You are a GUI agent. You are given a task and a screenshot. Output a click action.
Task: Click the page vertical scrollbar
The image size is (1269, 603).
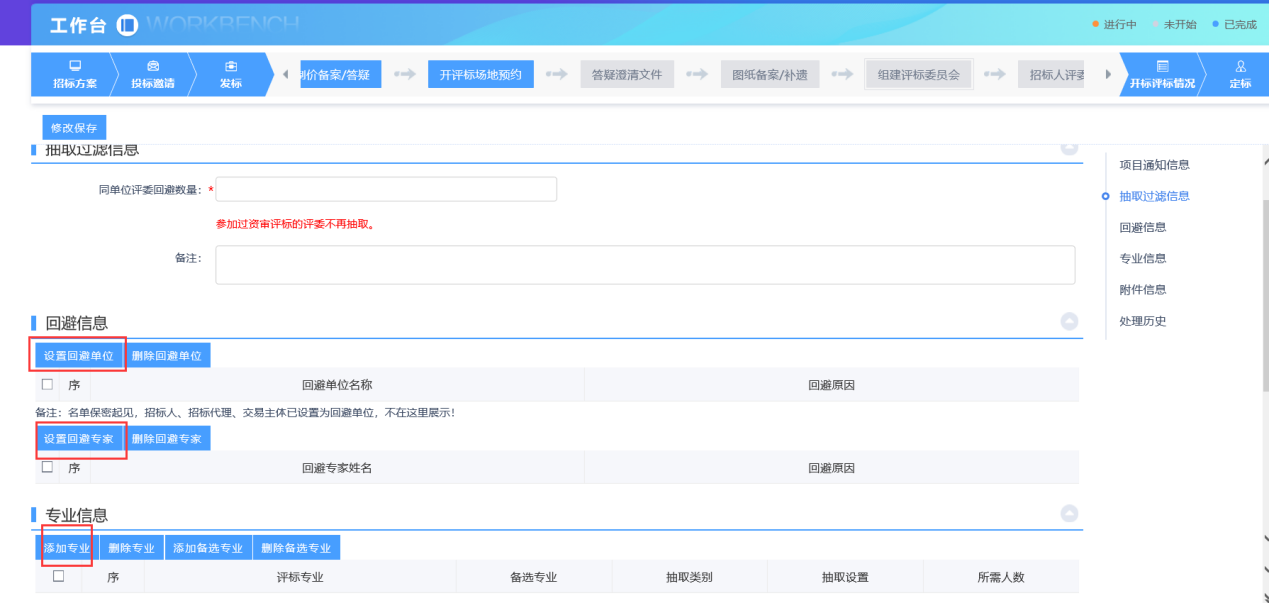point(1264,300)
